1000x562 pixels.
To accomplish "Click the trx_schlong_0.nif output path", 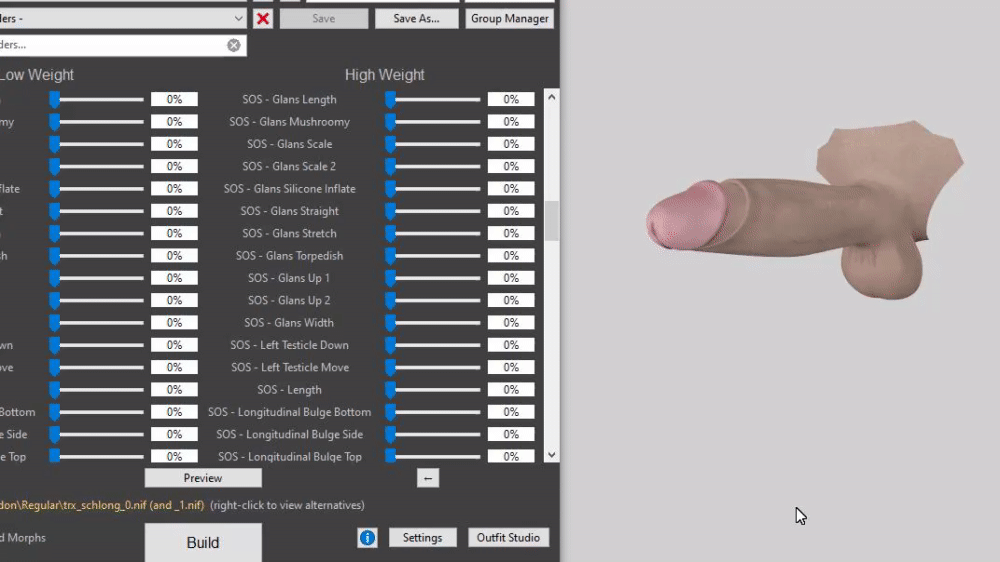I will pyautogui.click(x=102, y=505).
